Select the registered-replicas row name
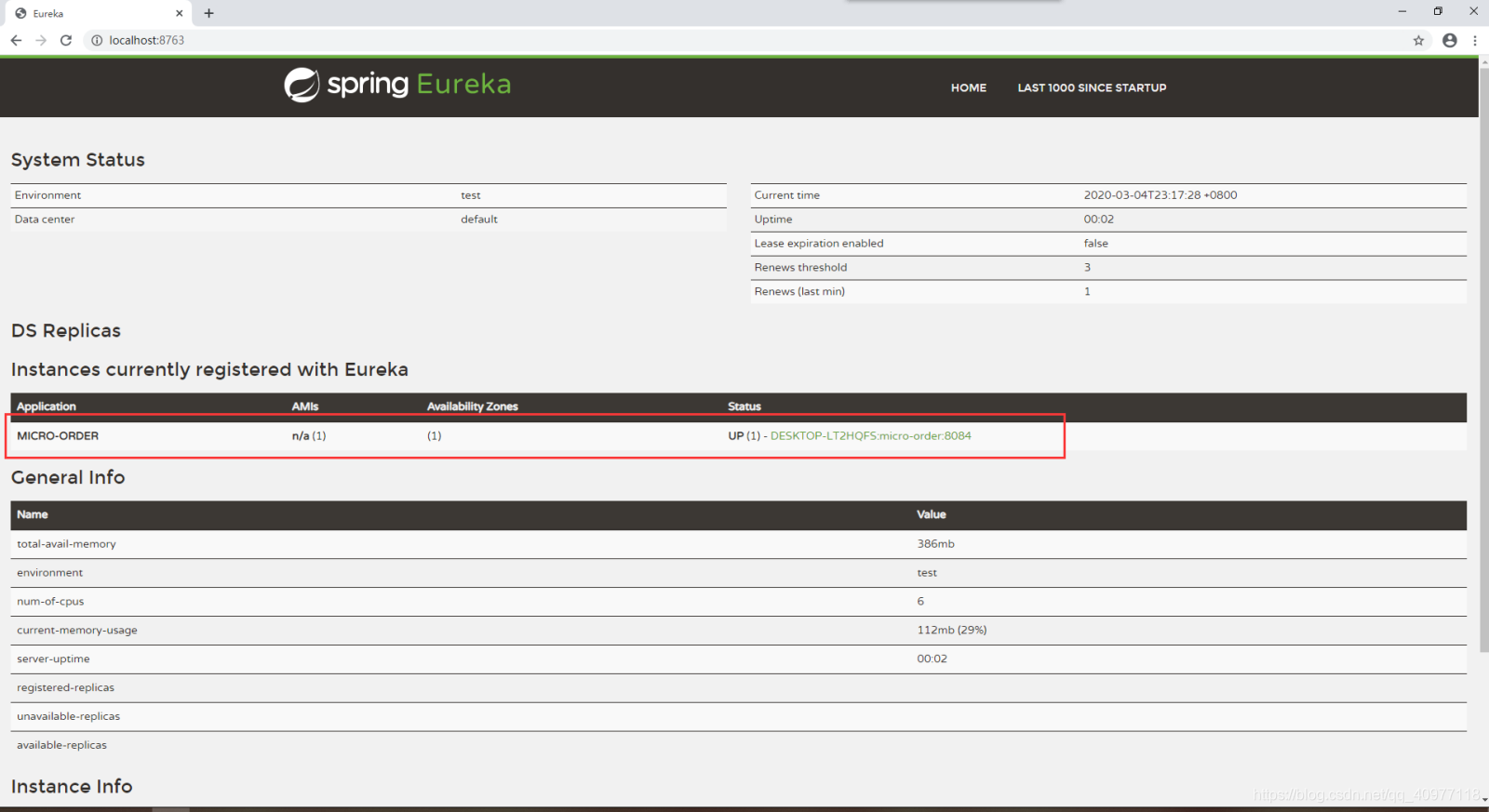Viewport: 1489px width, 812px height. [x=65, y=688]
